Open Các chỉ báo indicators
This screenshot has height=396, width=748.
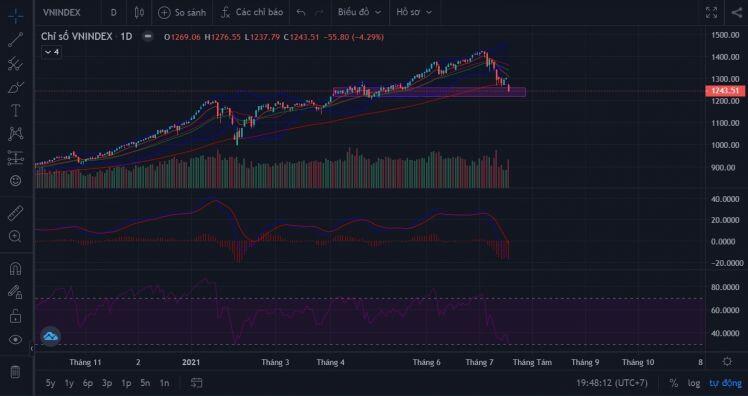click(251, 13)
